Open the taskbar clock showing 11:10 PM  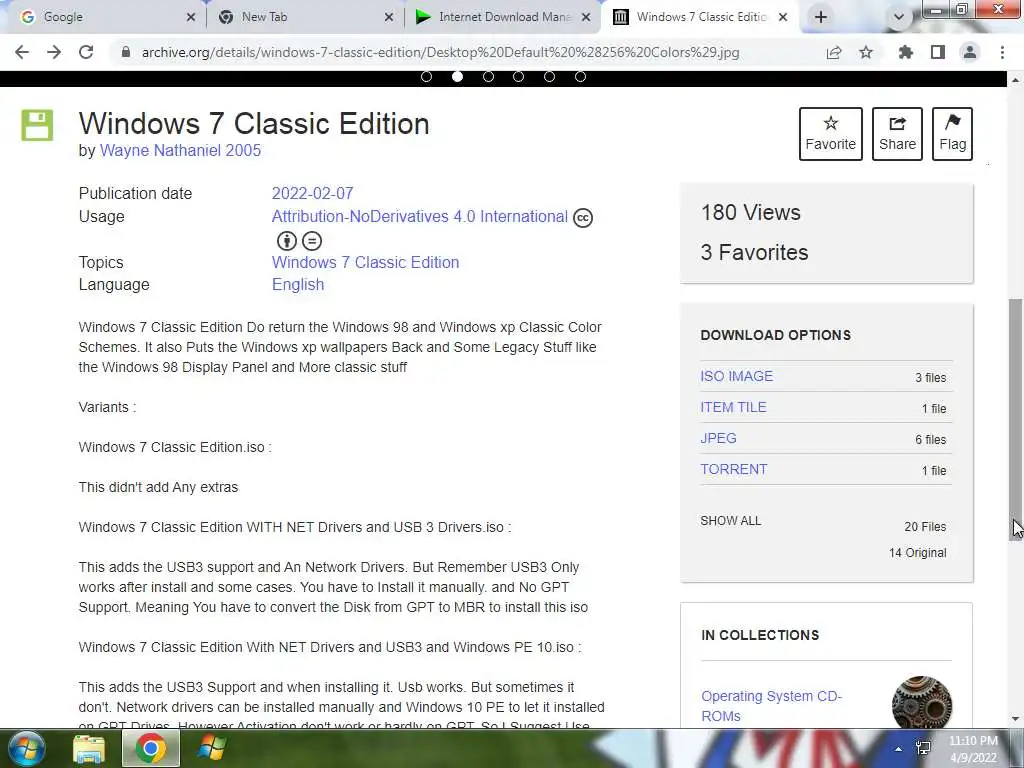[x=973, y=749]
